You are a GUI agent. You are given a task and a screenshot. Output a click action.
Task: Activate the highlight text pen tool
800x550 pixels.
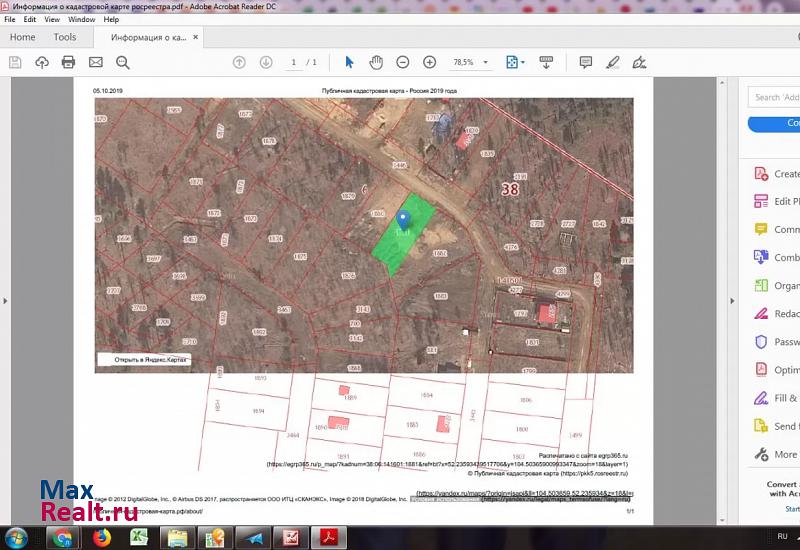pos(613,62)
